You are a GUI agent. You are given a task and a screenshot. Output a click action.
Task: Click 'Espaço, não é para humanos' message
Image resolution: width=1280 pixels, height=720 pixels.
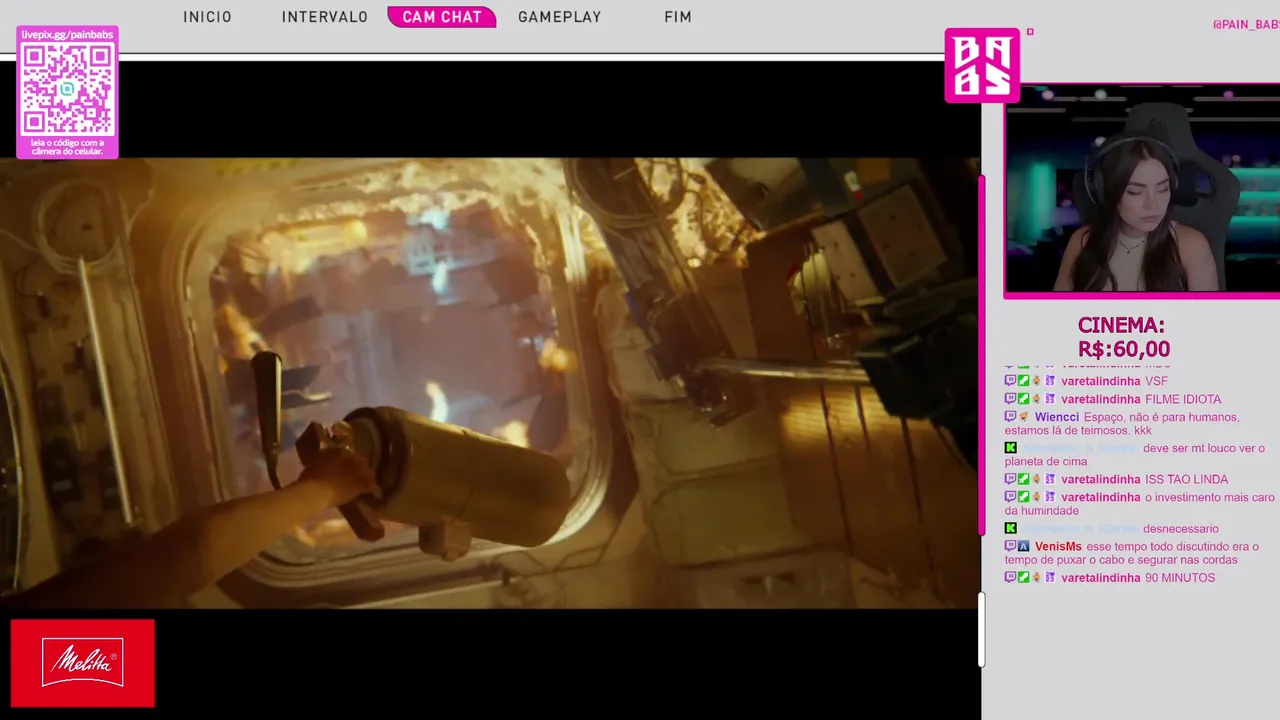coord(1122,424)
